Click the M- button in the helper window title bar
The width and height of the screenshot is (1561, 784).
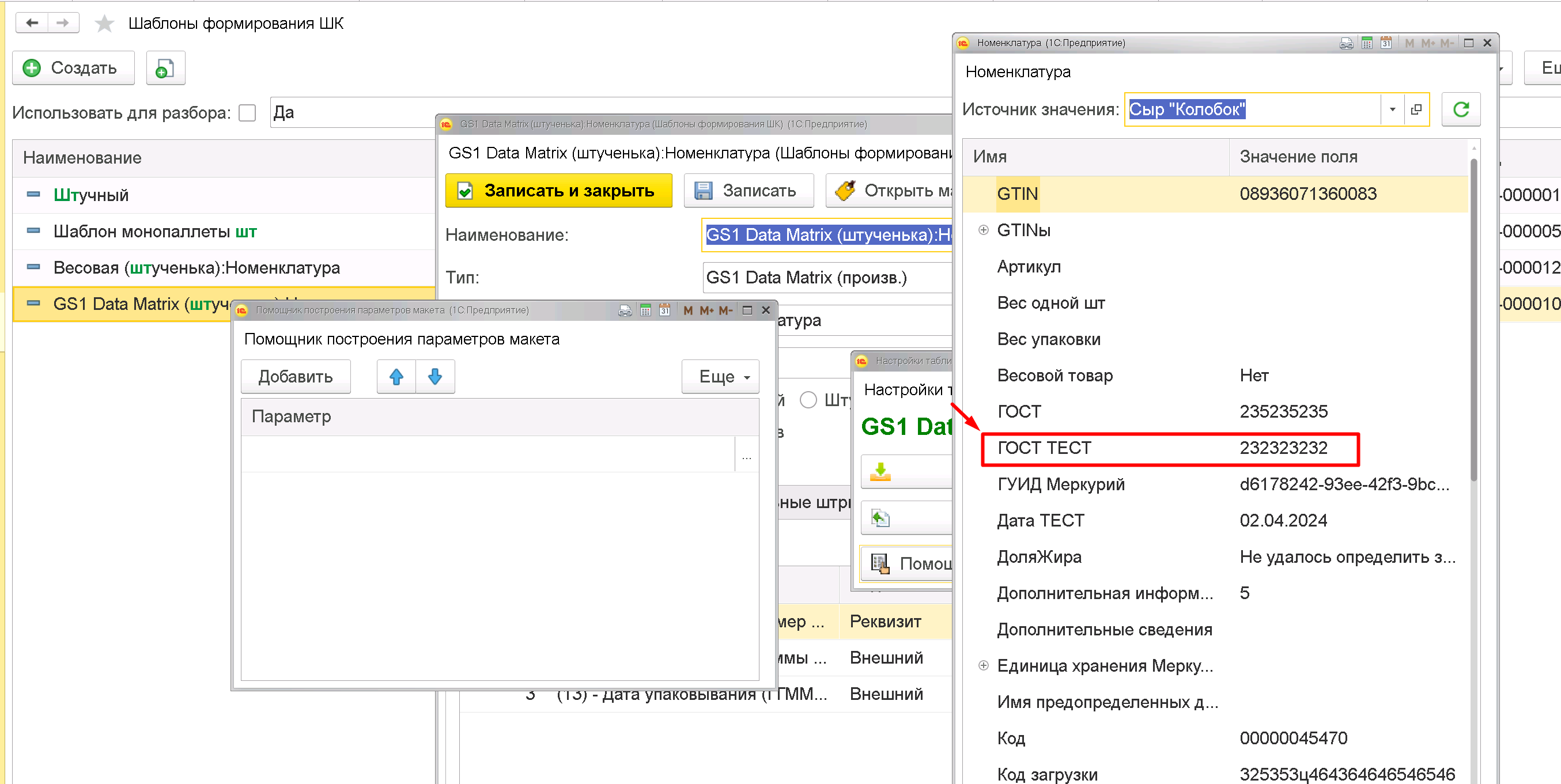point(726,310)
